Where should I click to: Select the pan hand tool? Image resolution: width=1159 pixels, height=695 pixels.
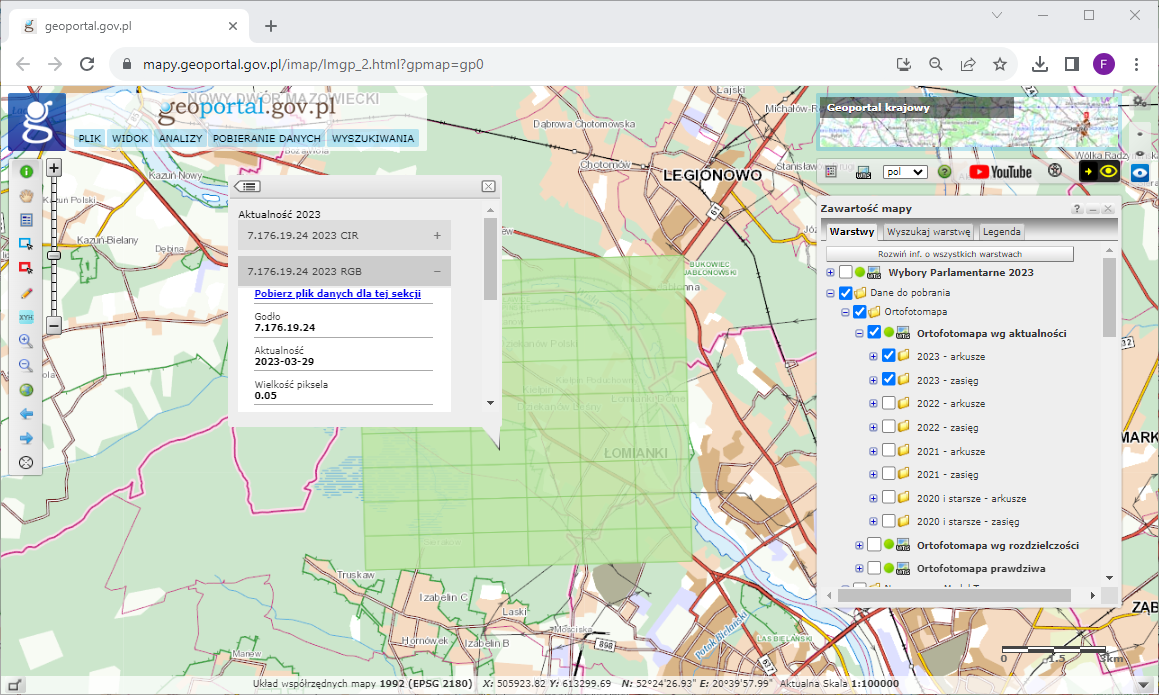click(x=26, y=195)
